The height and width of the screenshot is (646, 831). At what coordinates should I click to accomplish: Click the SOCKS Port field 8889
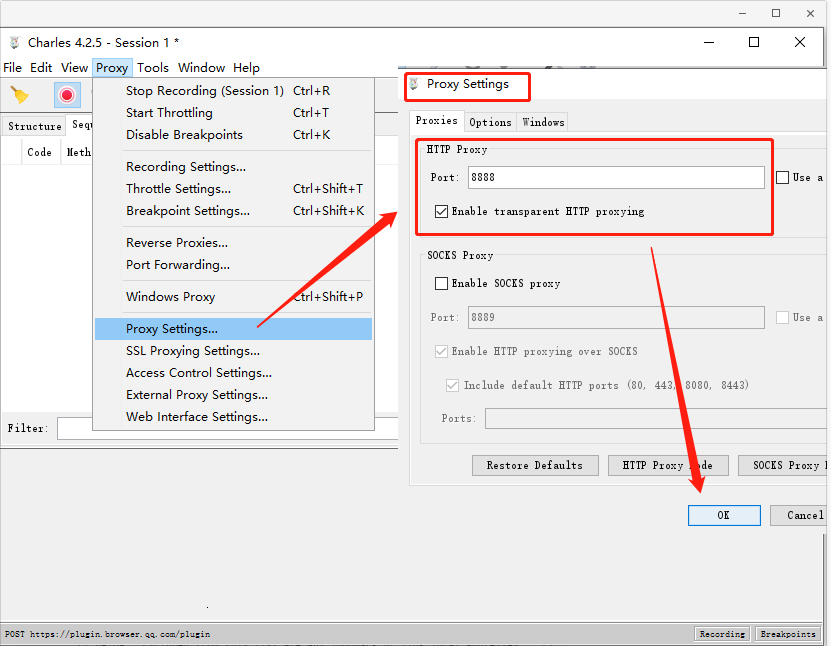click(x=616, y=317)
